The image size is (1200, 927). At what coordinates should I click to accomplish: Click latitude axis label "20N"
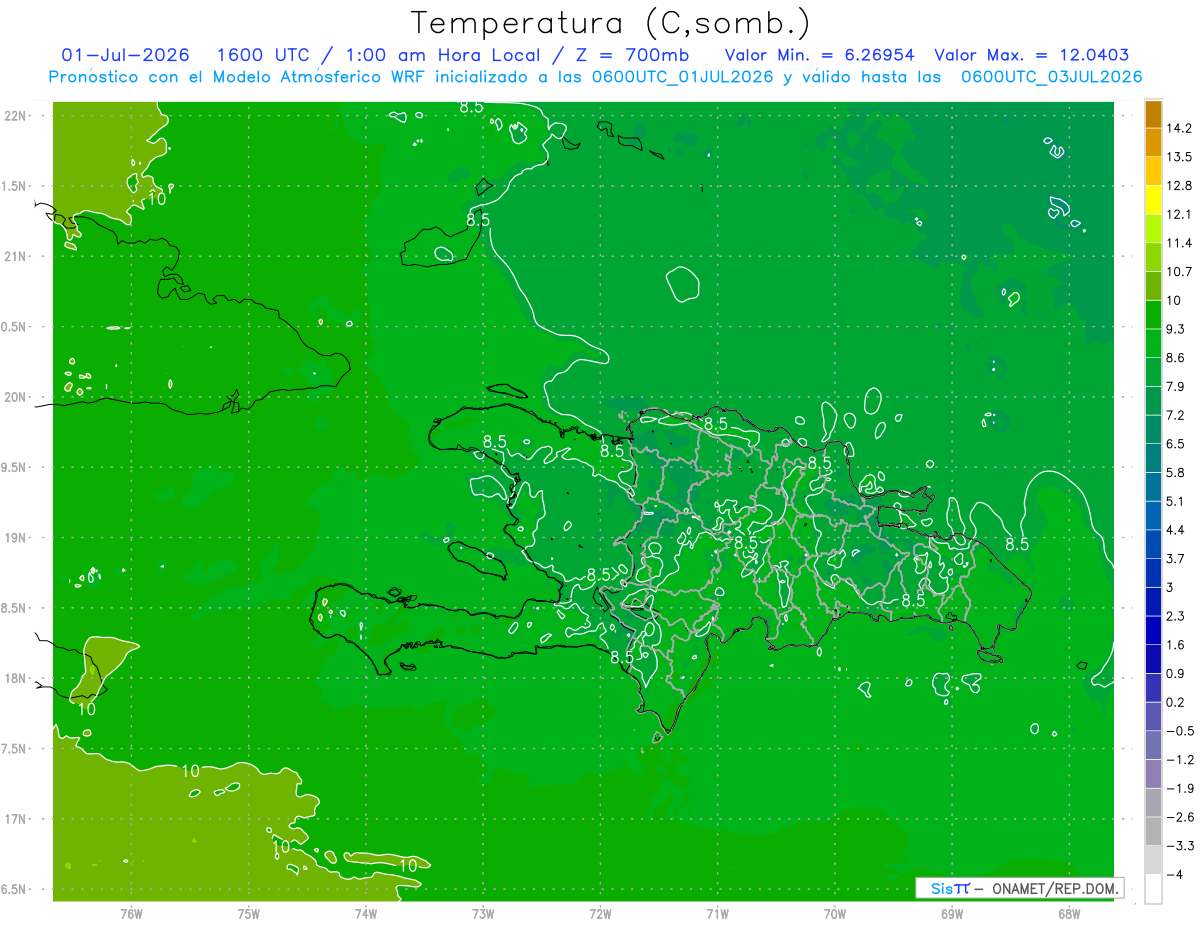(x=17, y=398)
